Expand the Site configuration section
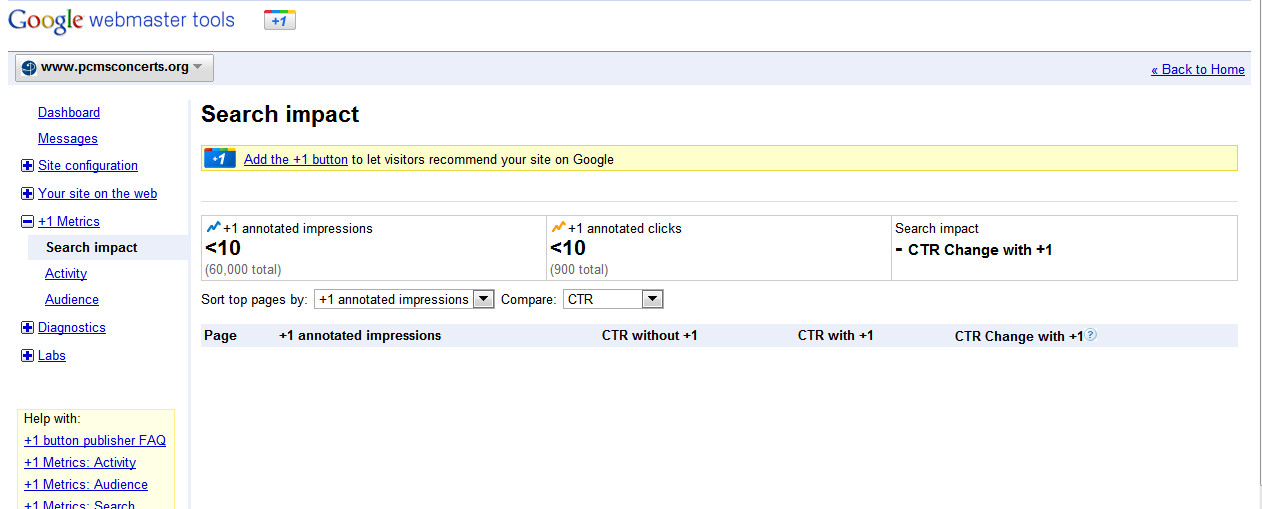Screen dimensions: 1262x509 27,166
